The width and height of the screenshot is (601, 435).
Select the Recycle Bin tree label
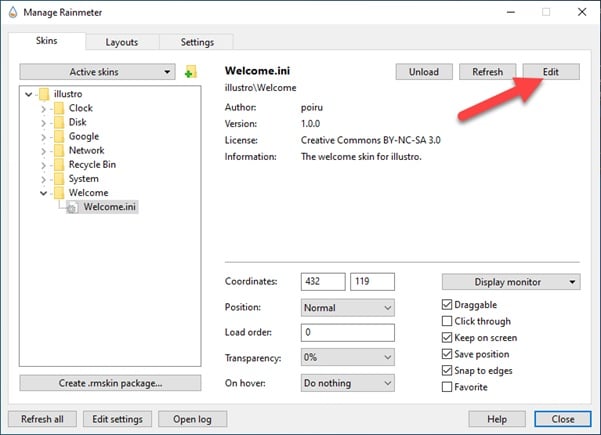click(x=92, y=164)
